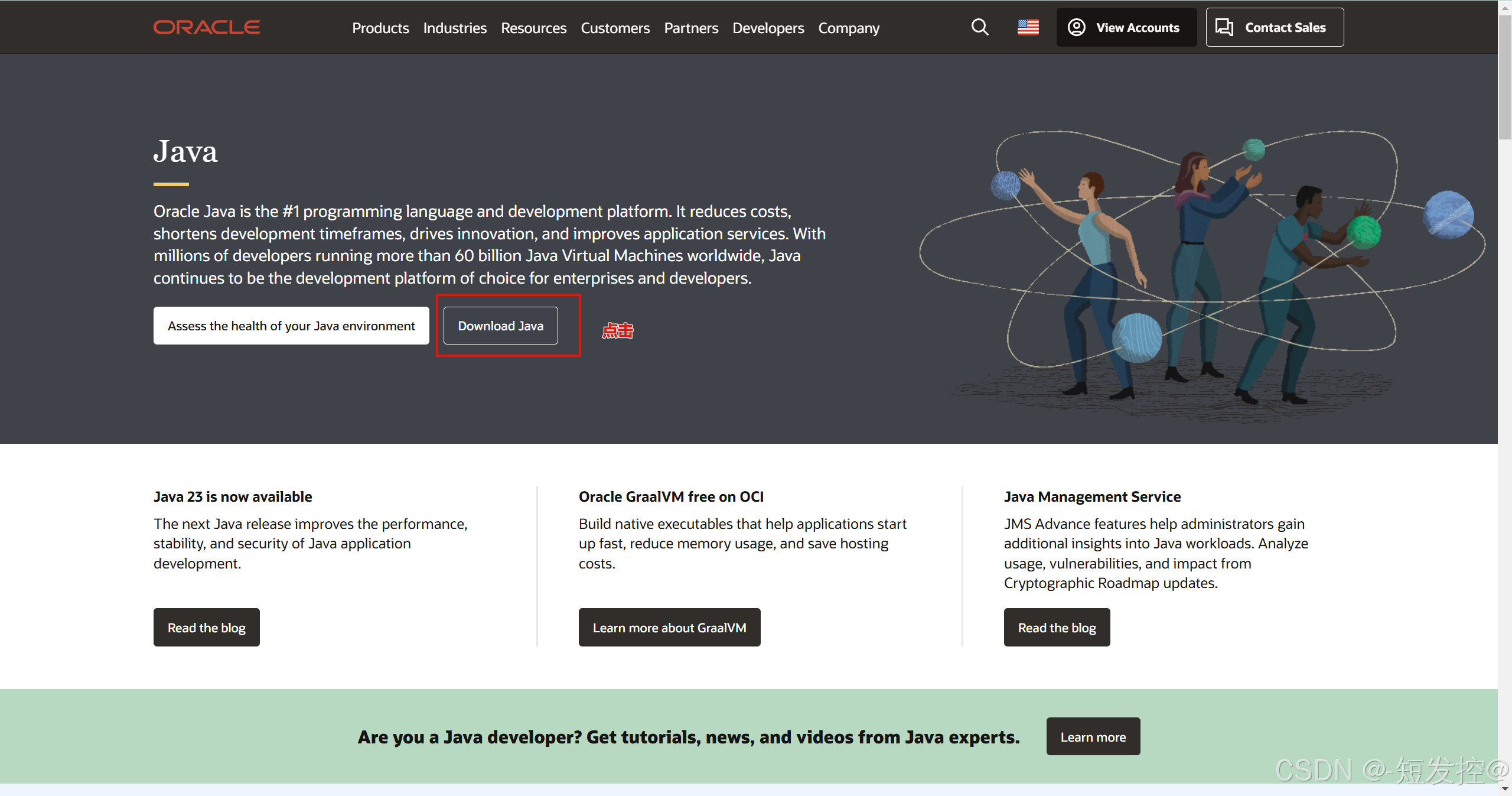Click the Java Management Service heading

point(1092,496)
